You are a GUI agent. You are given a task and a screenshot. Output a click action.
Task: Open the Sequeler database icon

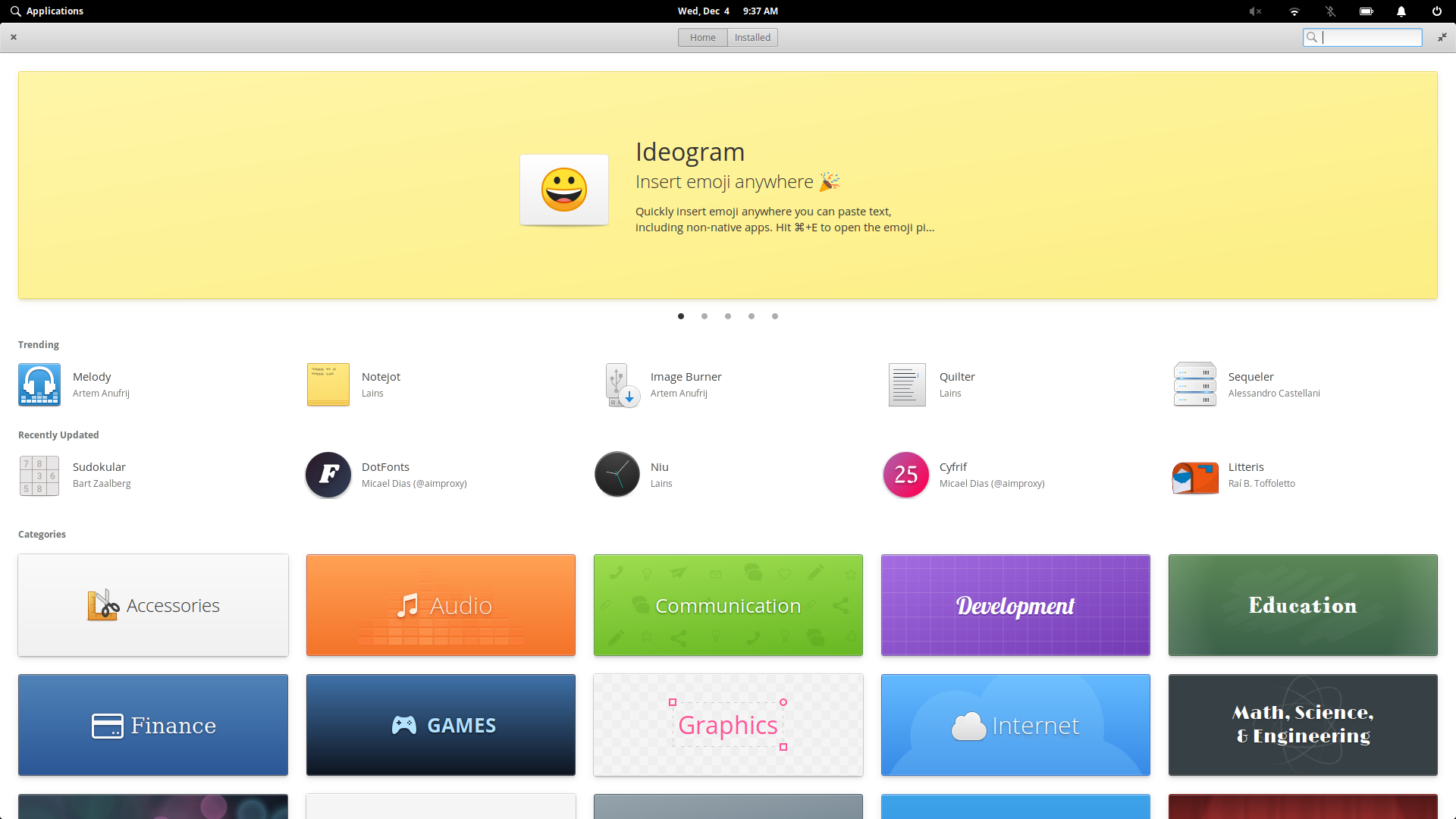[x=1195, y=384]
